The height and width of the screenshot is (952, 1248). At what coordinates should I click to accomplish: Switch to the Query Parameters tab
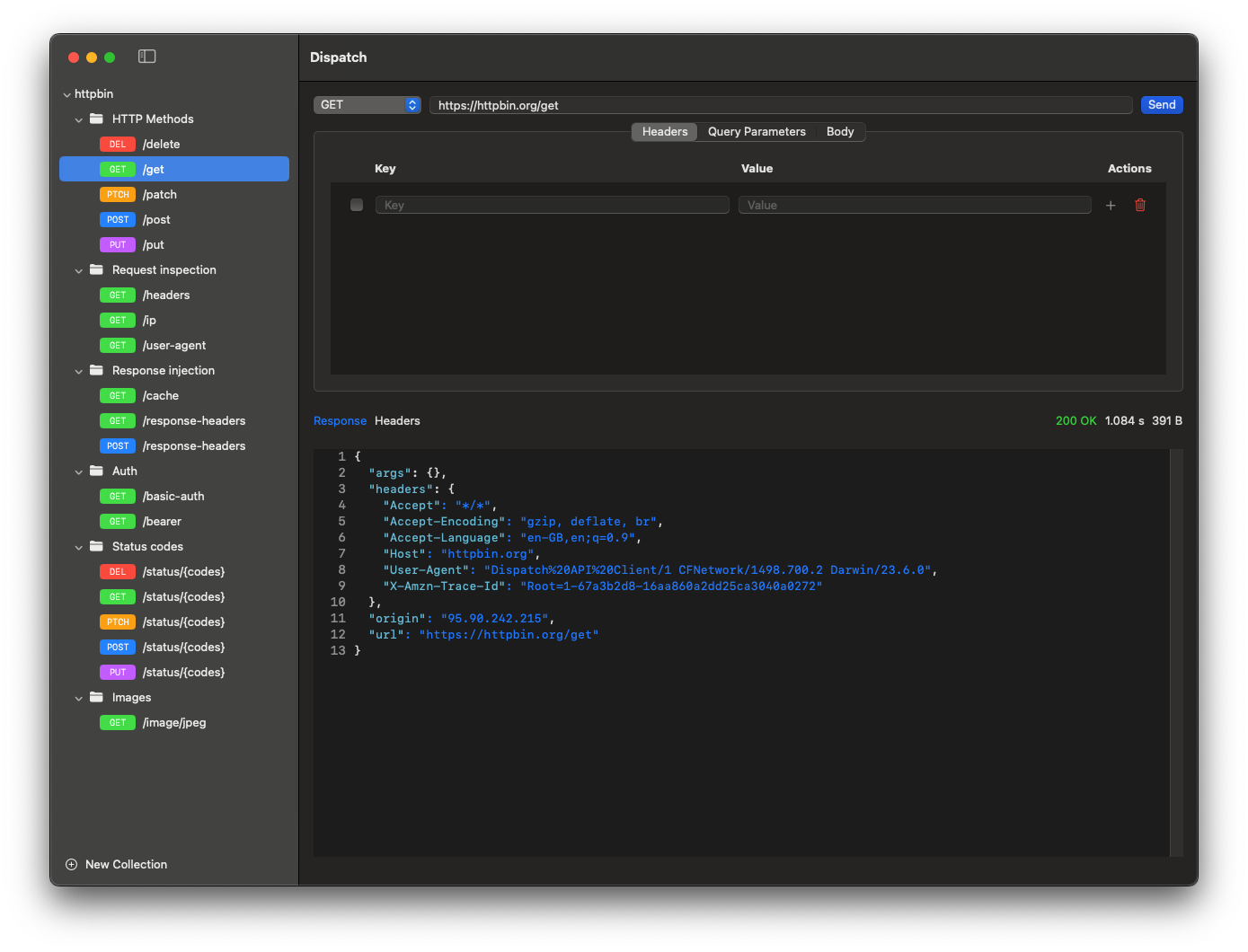(x=756, y=131)
